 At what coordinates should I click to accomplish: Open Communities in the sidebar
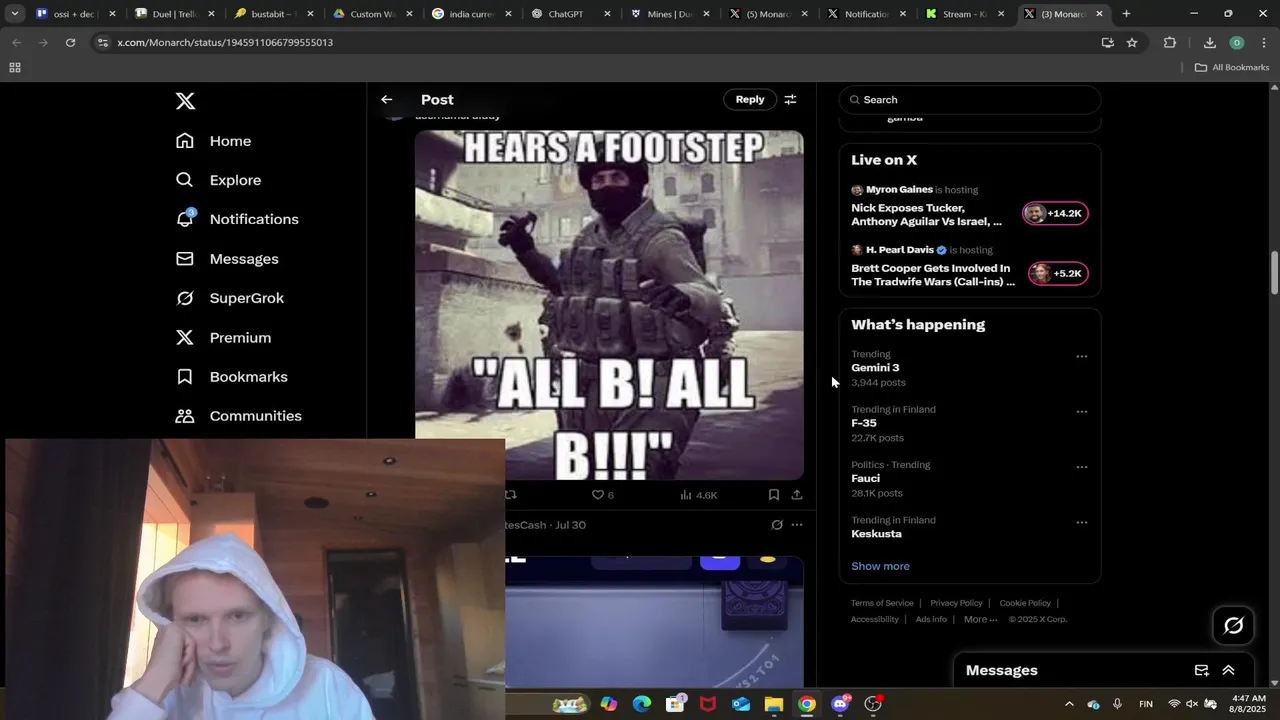(239, 416)
